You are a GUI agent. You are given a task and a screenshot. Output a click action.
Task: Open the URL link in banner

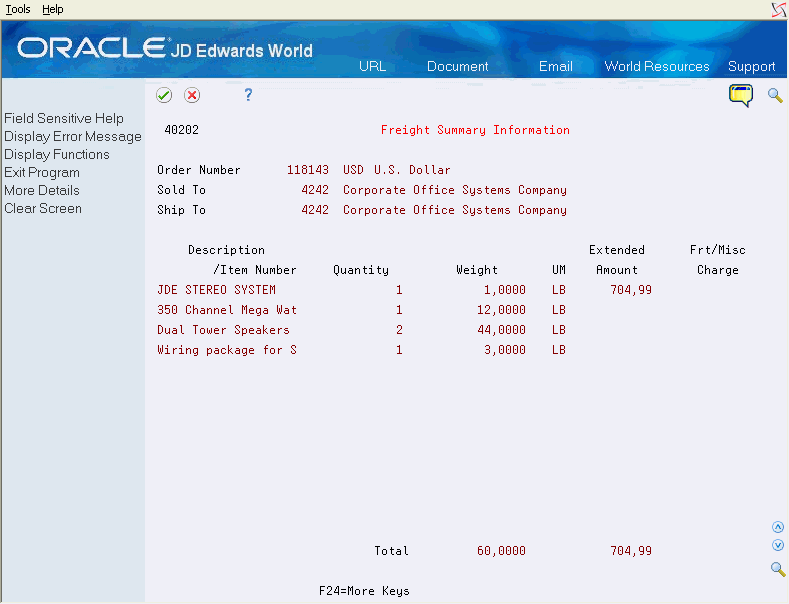(x=372, y=66)
